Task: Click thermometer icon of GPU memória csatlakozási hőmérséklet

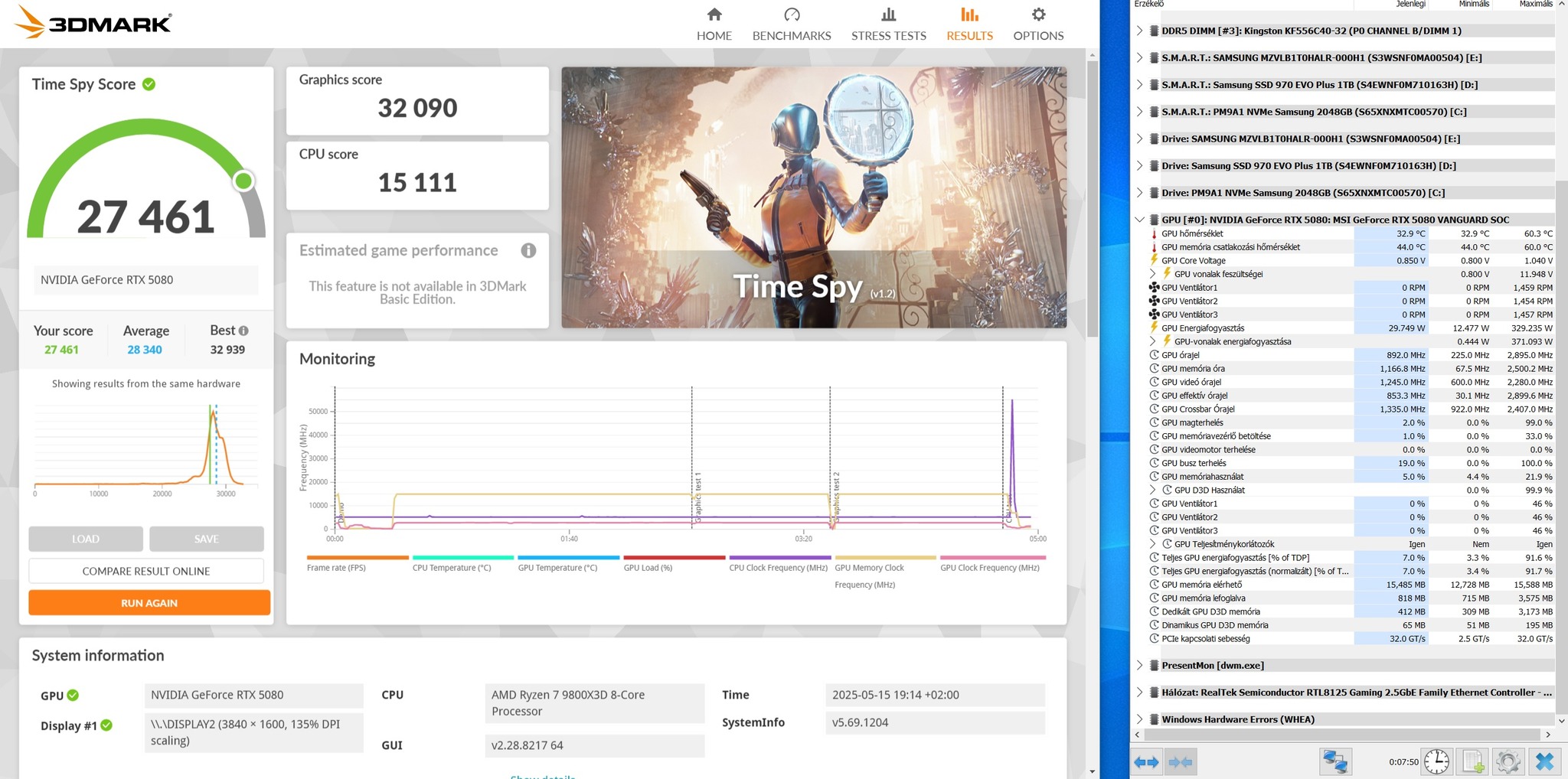Action: tap(1154, 247)
